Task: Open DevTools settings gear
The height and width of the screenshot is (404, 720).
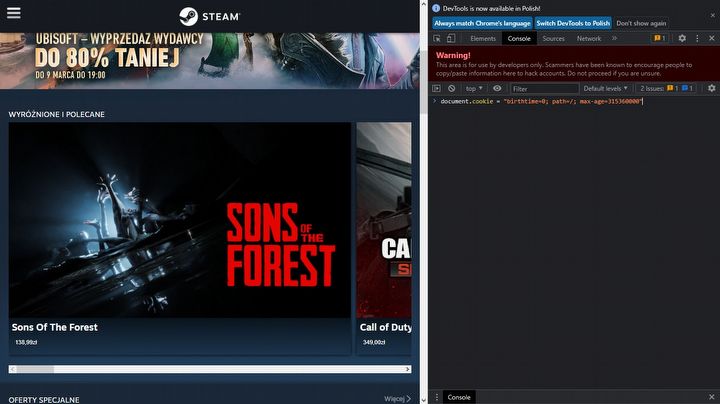Action: click(x=682, y=38)
